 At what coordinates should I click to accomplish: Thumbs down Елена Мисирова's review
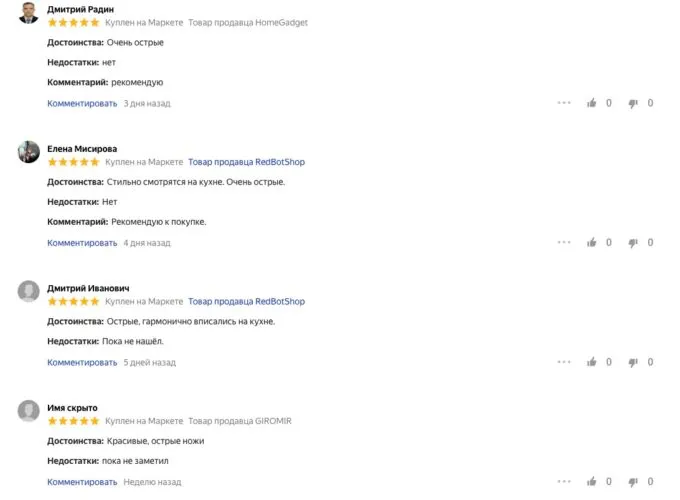coord(633,242)
